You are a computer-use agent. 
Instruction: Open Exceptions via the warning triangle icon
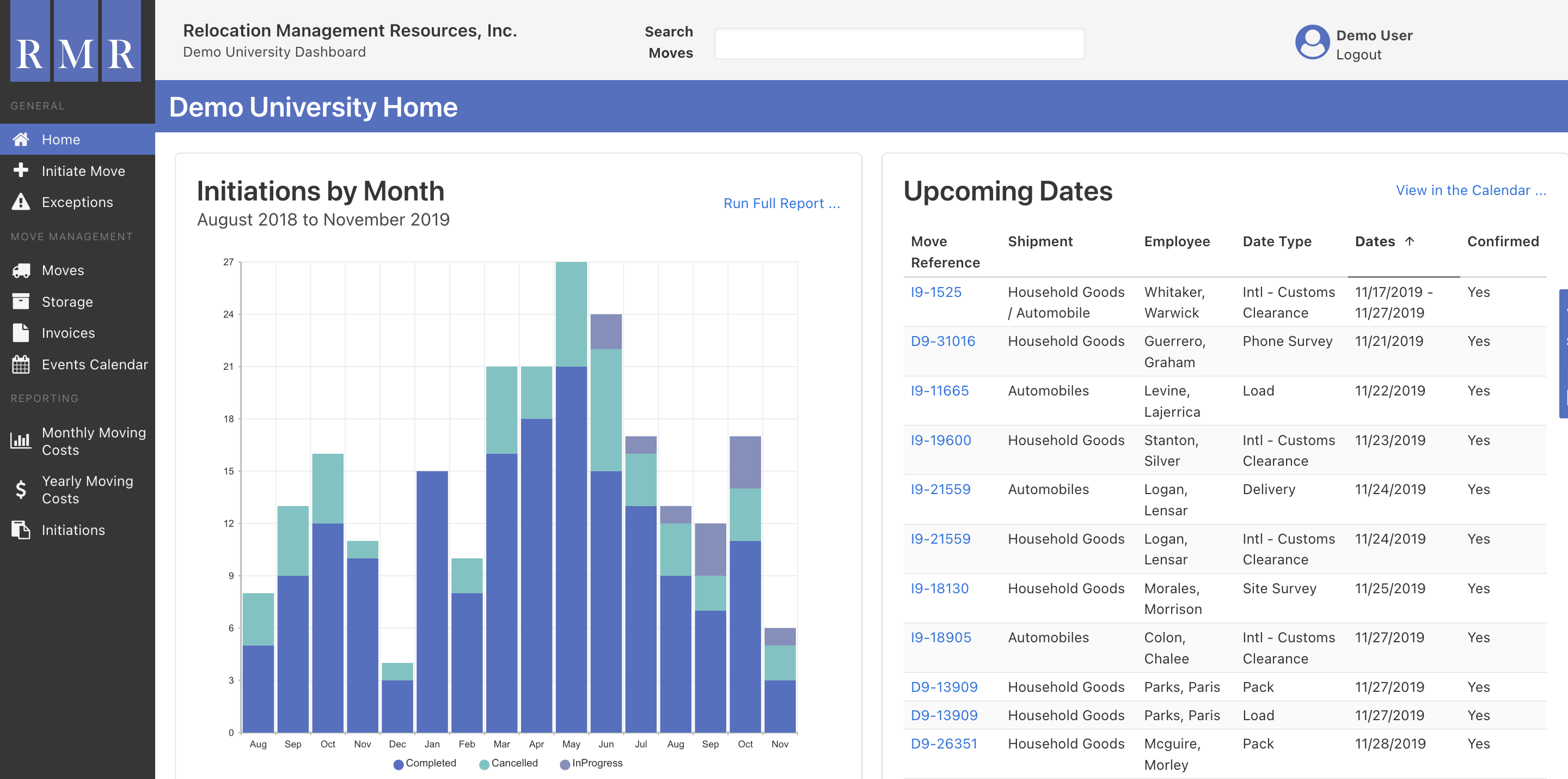[21, 202]
